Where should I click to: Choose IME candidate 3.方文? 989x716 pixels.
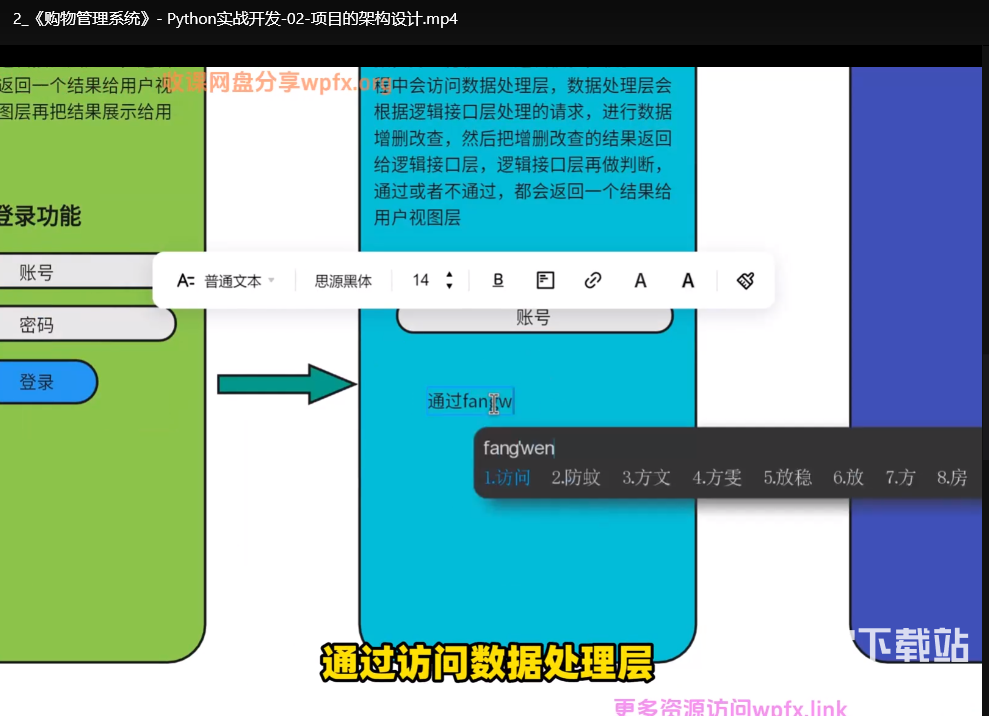(646, 478)
